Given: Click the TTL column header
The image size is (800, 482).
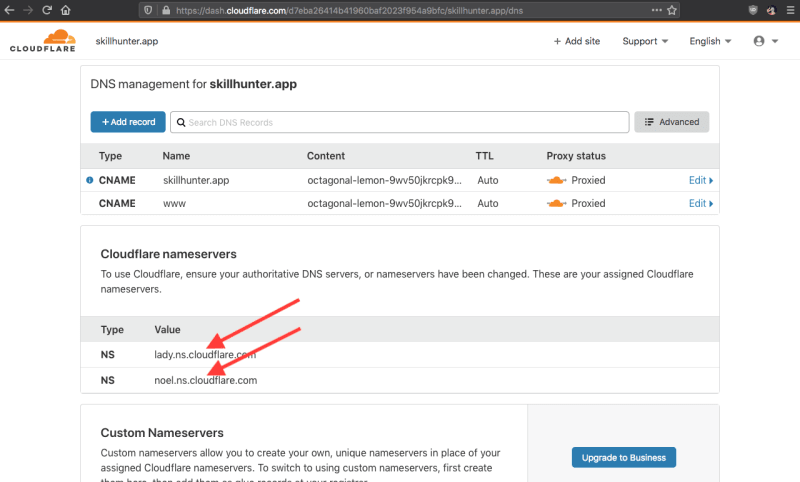Looking at the screenshot, I should click(x=484, y=156).
